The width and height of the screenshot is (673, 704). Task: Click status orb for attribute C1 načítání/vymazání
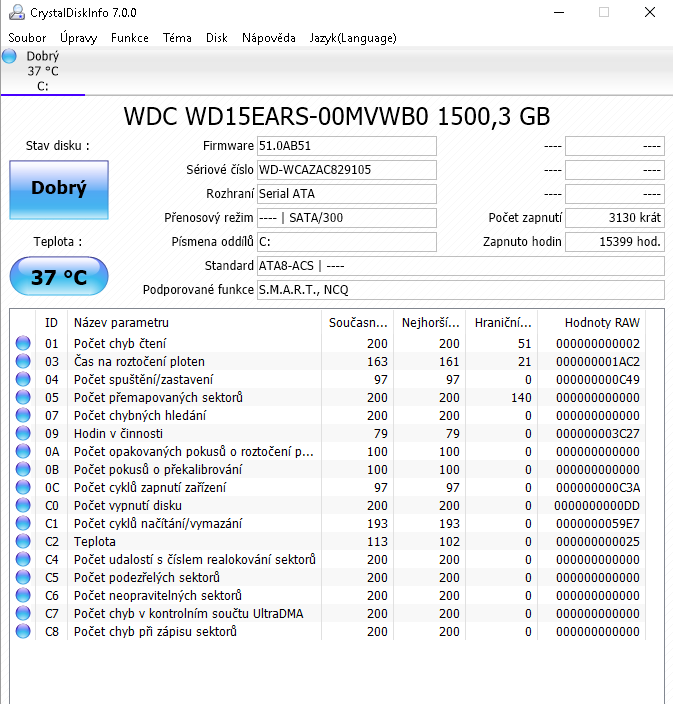(23, 523)
